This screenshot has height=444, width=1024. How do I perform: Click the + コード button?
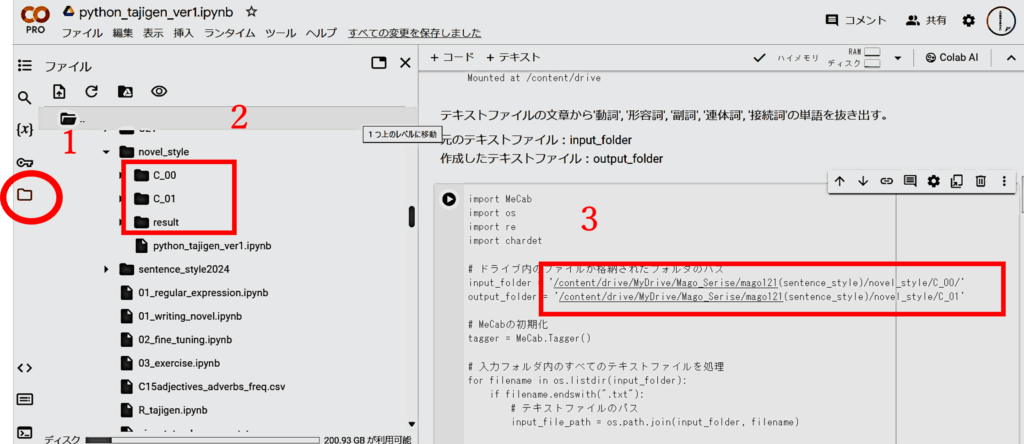452,58
